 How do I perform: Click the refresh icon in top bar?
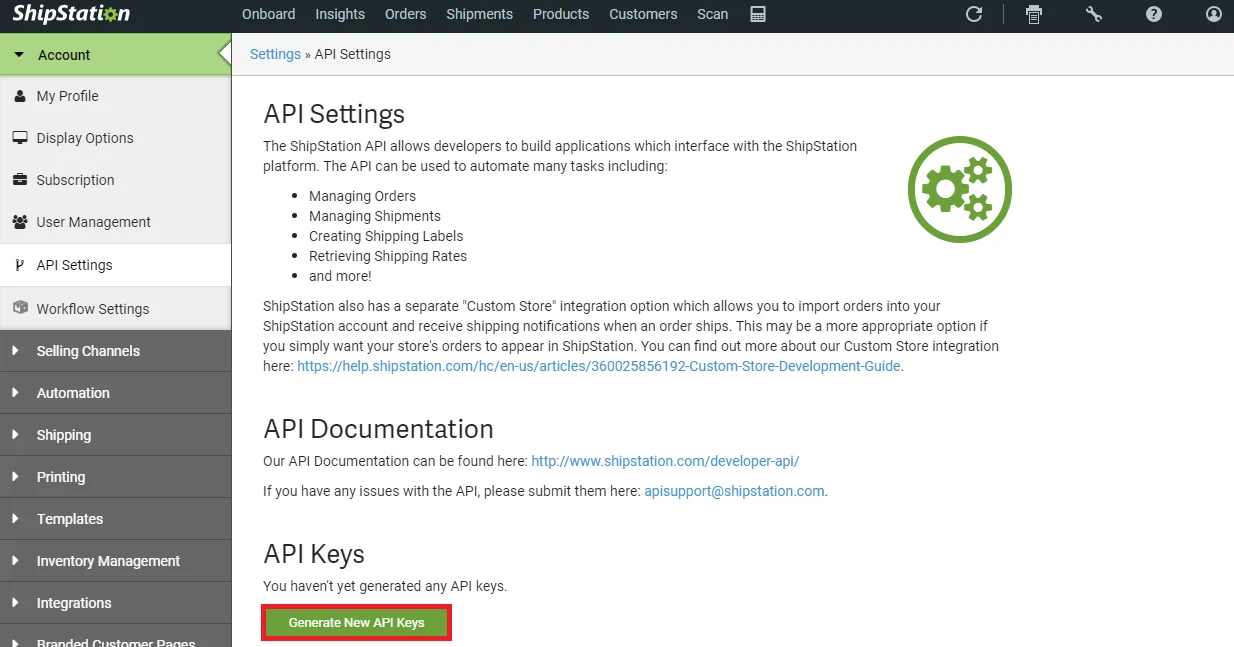974,14
